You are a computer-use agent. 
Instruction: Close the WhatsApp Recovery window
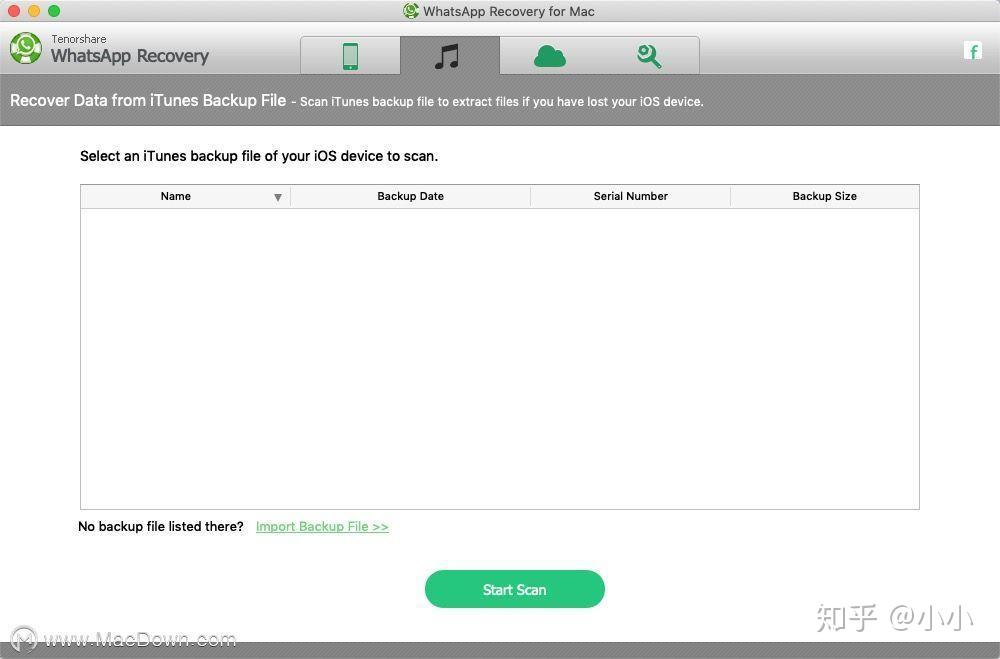pos(14,11)
